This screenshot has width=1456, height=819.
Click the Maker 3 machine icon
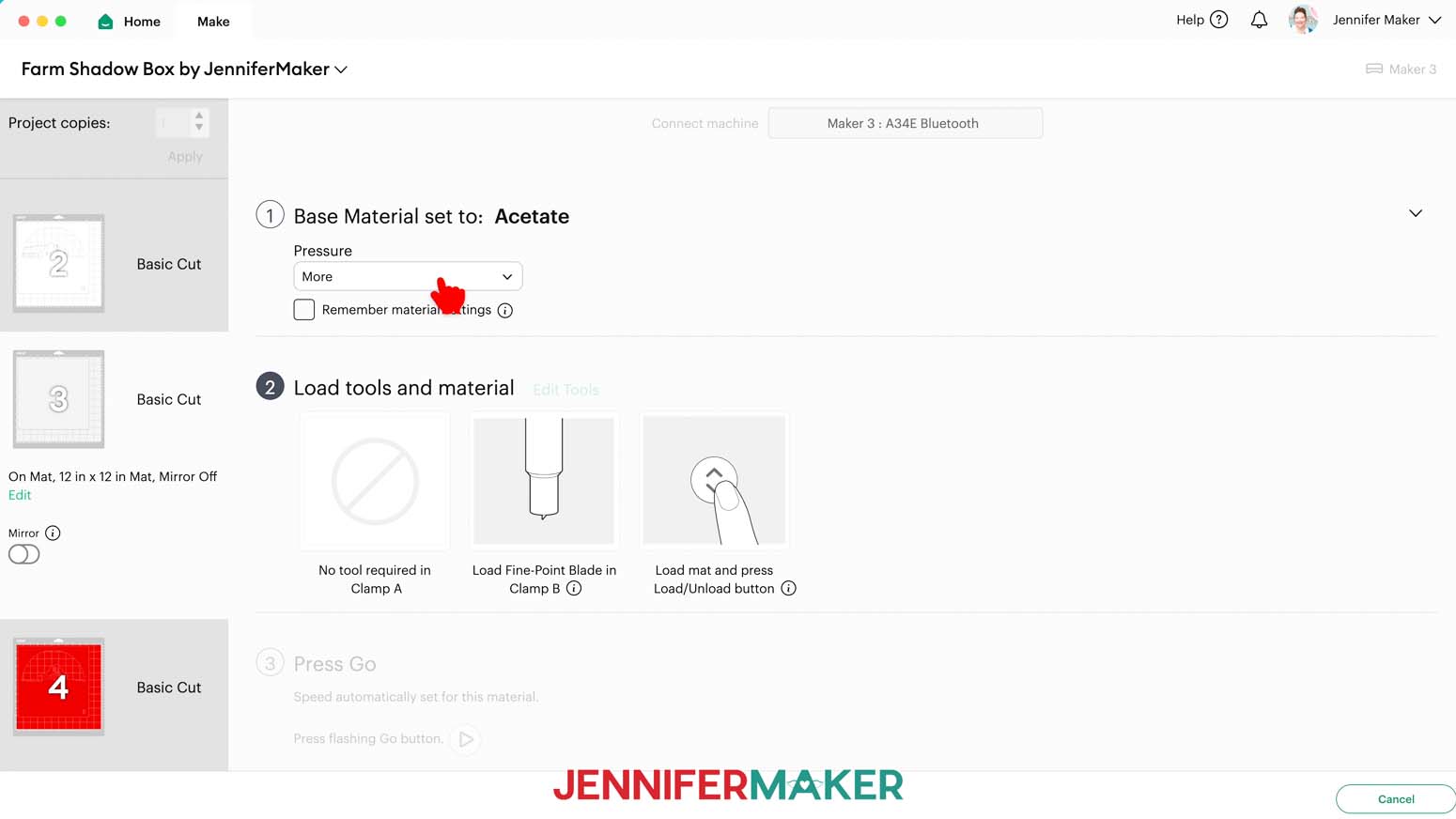click(1373, 70)
